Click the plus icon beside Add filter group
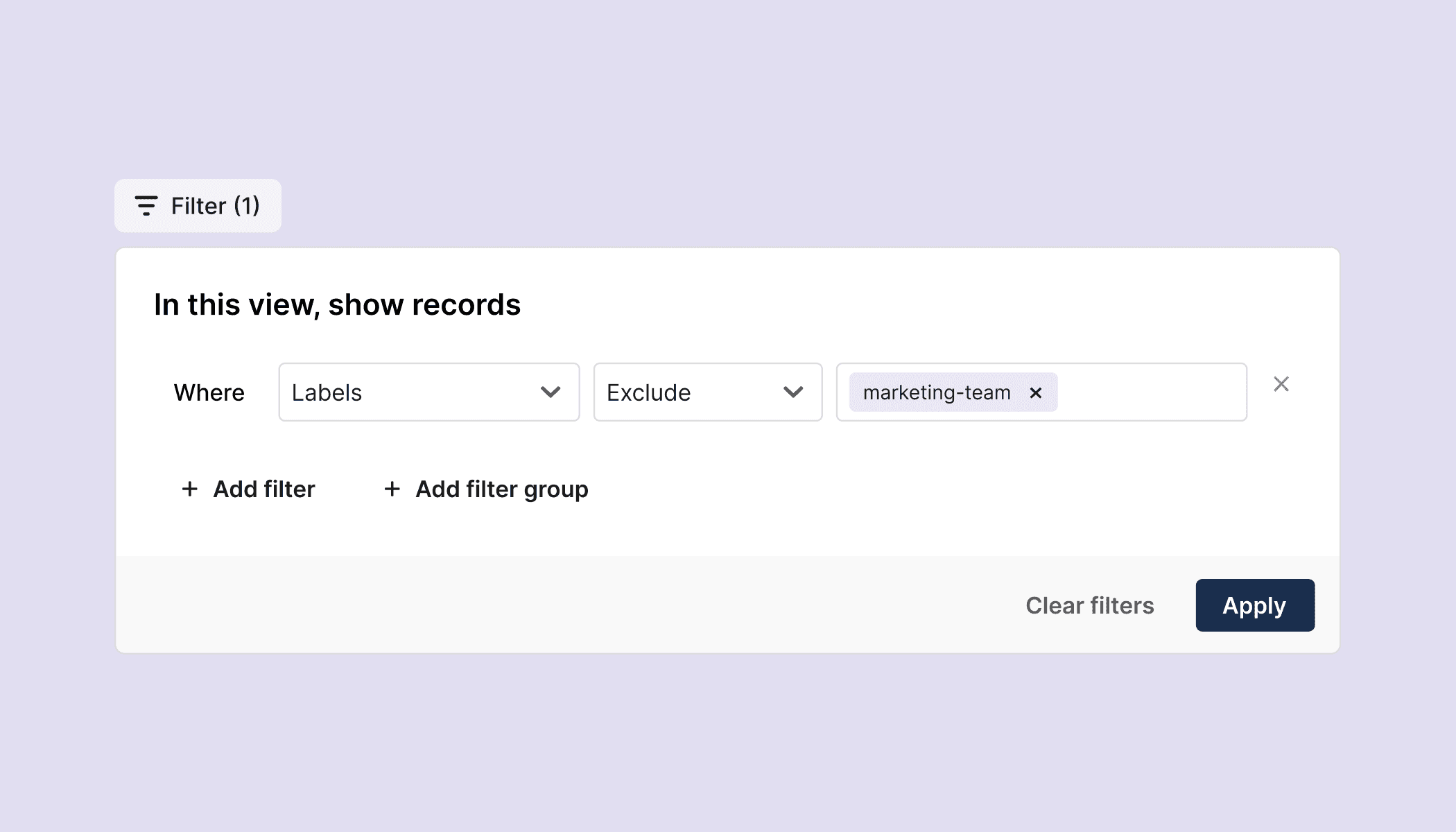 (x=392, y=489)
